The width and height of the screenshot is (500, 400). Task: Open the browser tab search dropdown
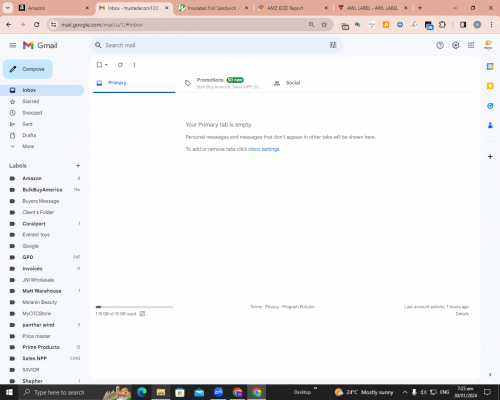7,8
